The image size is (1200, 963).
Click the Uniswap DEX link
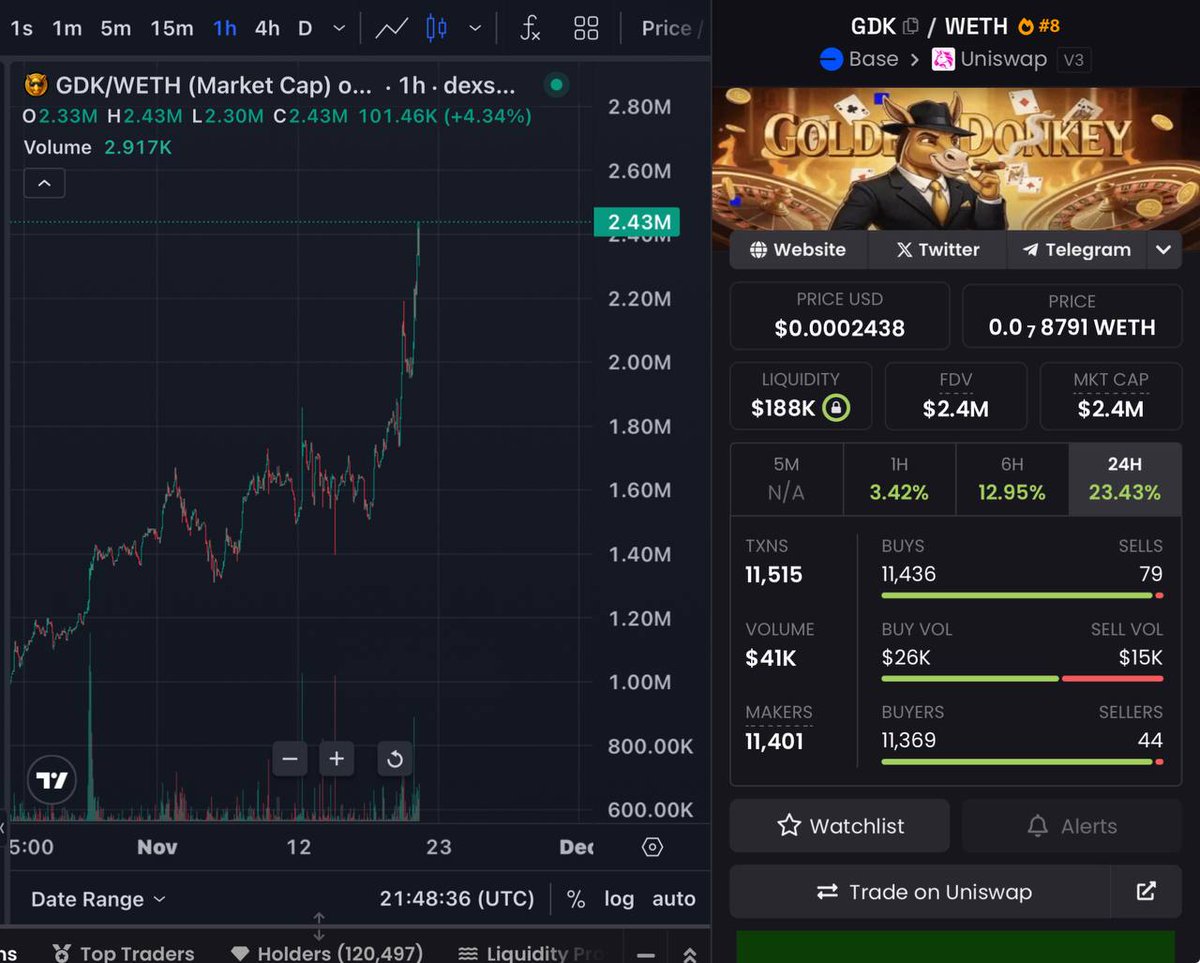989,59
